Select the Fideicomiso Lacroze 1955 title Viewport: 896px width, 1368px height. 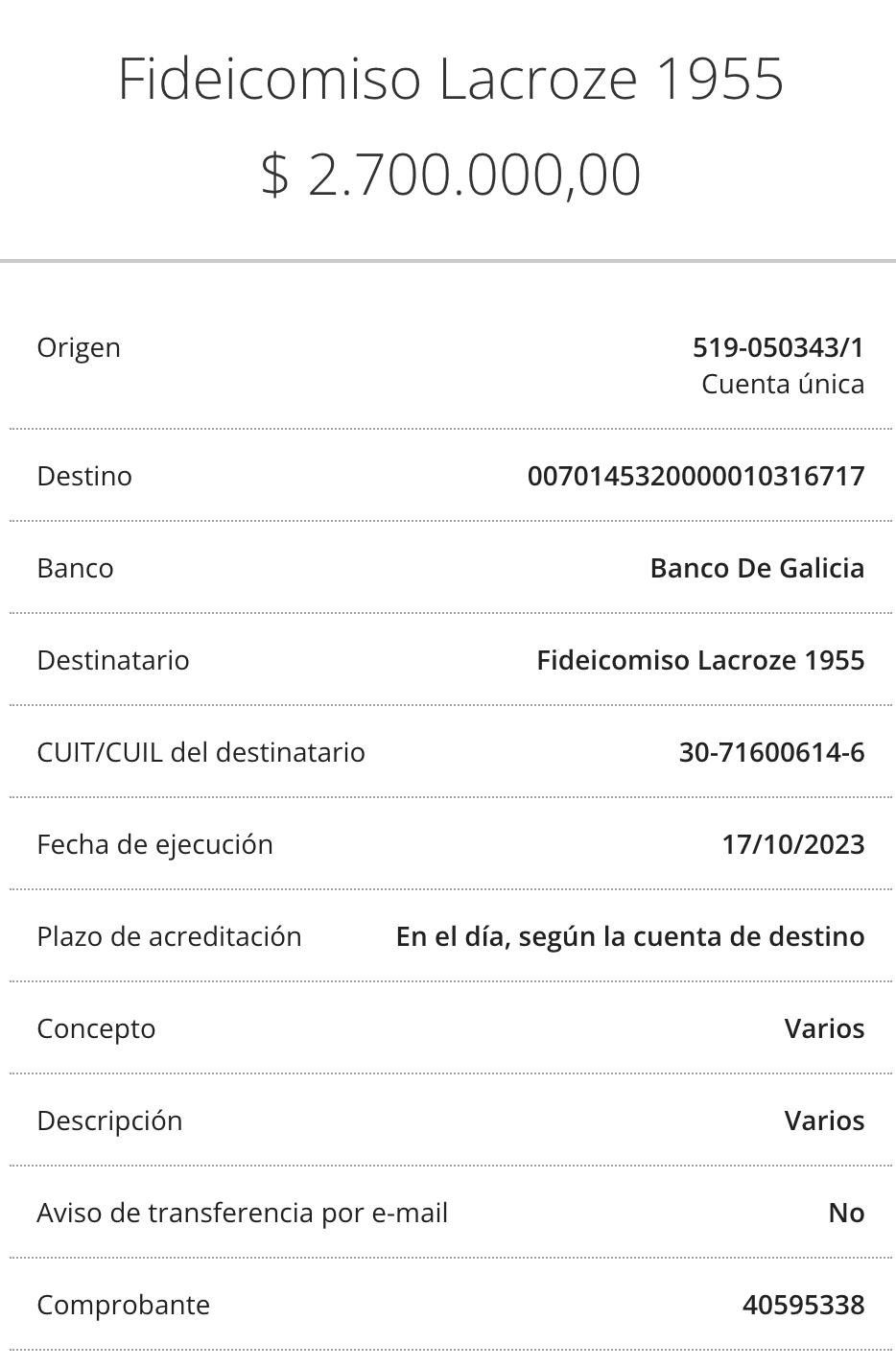tap(451, 78)
